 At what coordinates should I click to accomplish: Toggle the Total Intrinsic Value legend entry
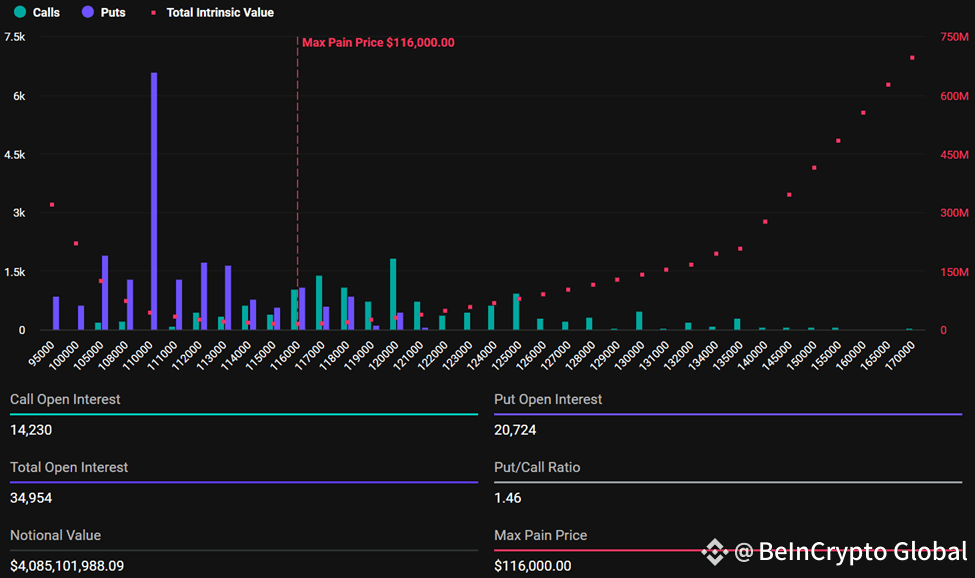(x=212, y=12)
